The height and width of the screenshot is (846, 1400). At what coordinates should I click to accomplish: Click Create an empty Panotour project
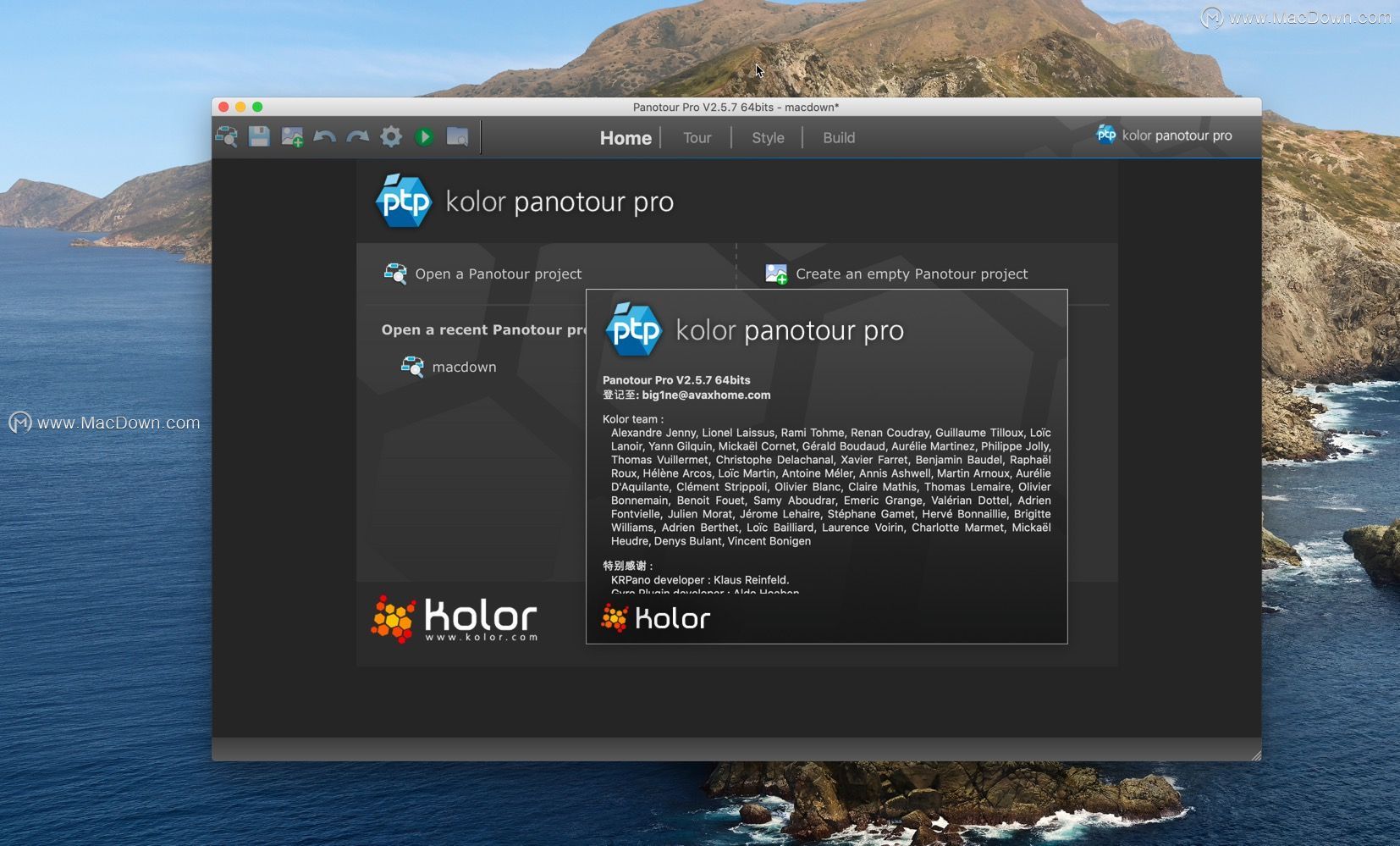[x=912, y=274]
